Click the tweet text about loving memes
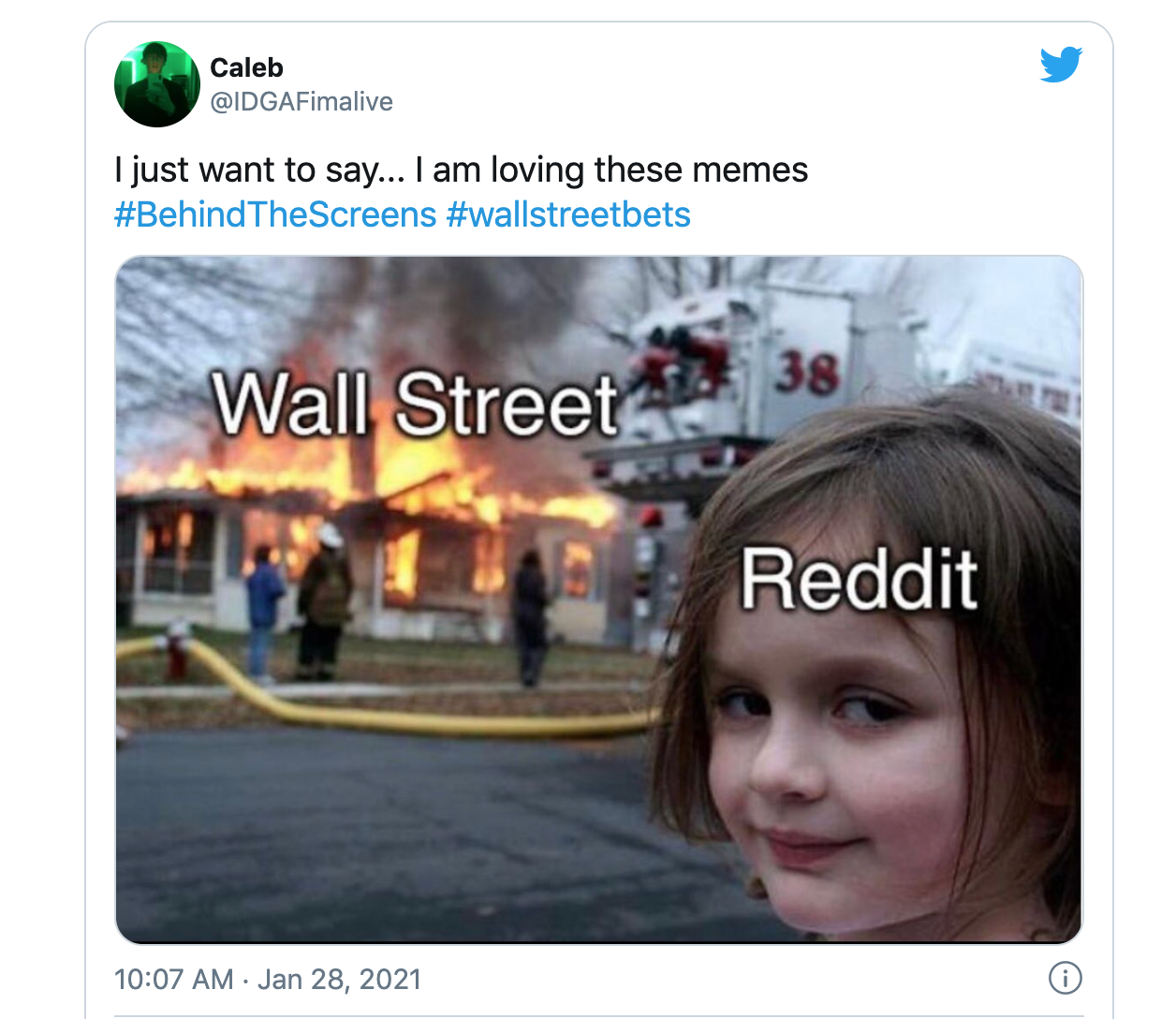Image resolution: width=1176 pixels, height=1019 pixels. coord(462,170)
